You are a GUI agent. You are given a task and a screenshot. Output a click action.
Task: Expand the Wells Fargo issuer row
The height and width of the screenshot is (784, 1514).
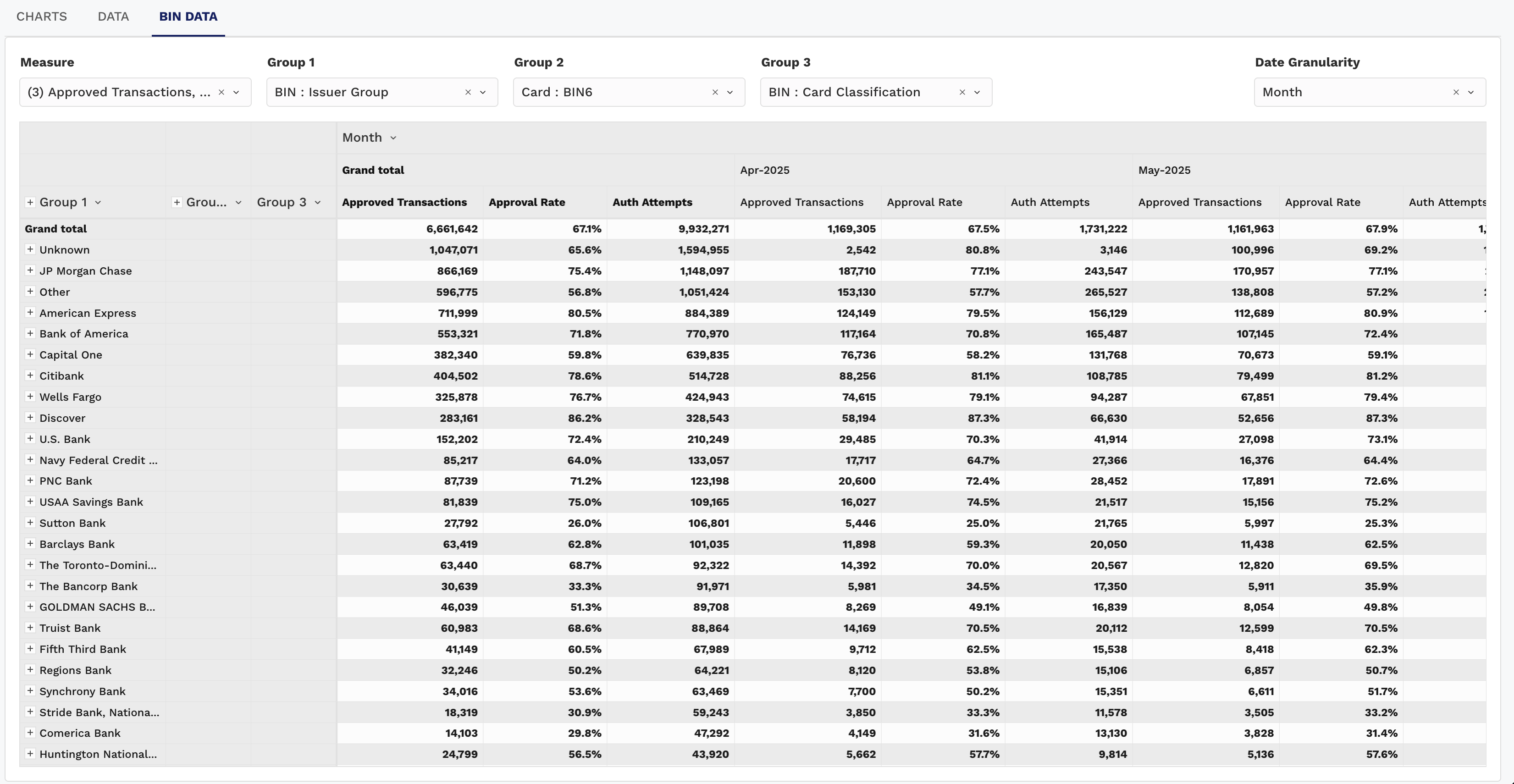click(30, 397)
